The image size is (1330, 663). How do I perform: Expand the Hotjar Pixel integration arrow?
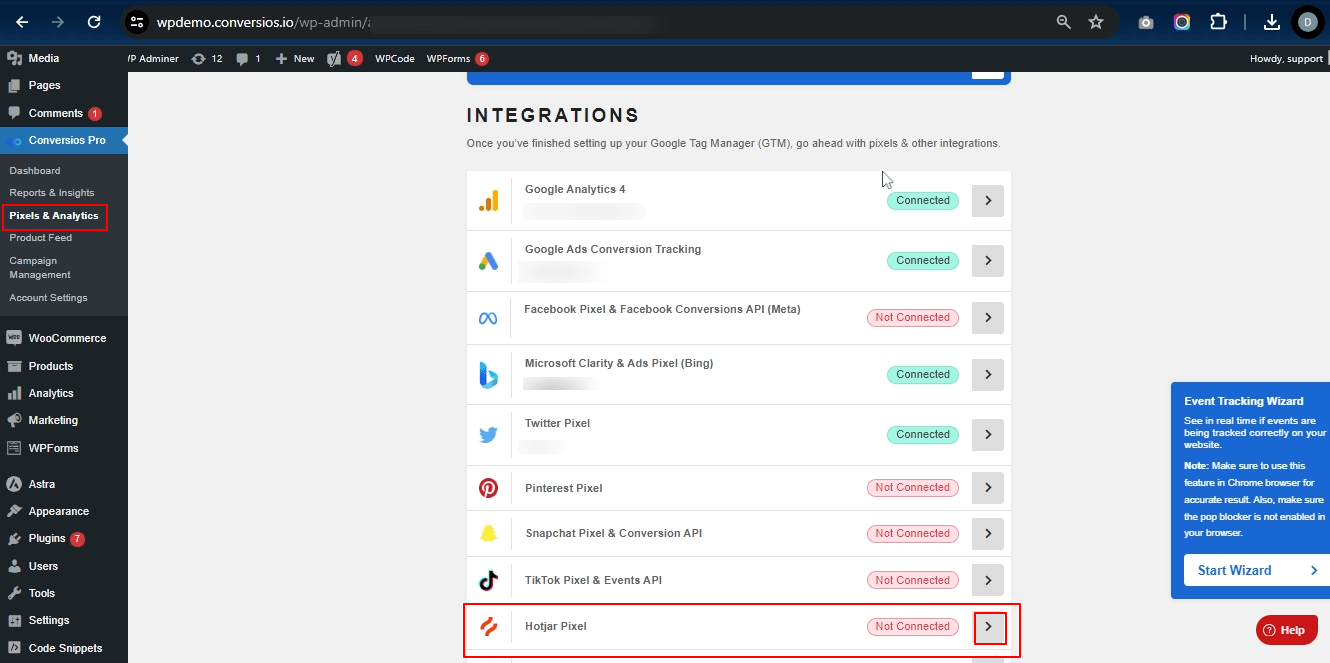tap(989, 627)
